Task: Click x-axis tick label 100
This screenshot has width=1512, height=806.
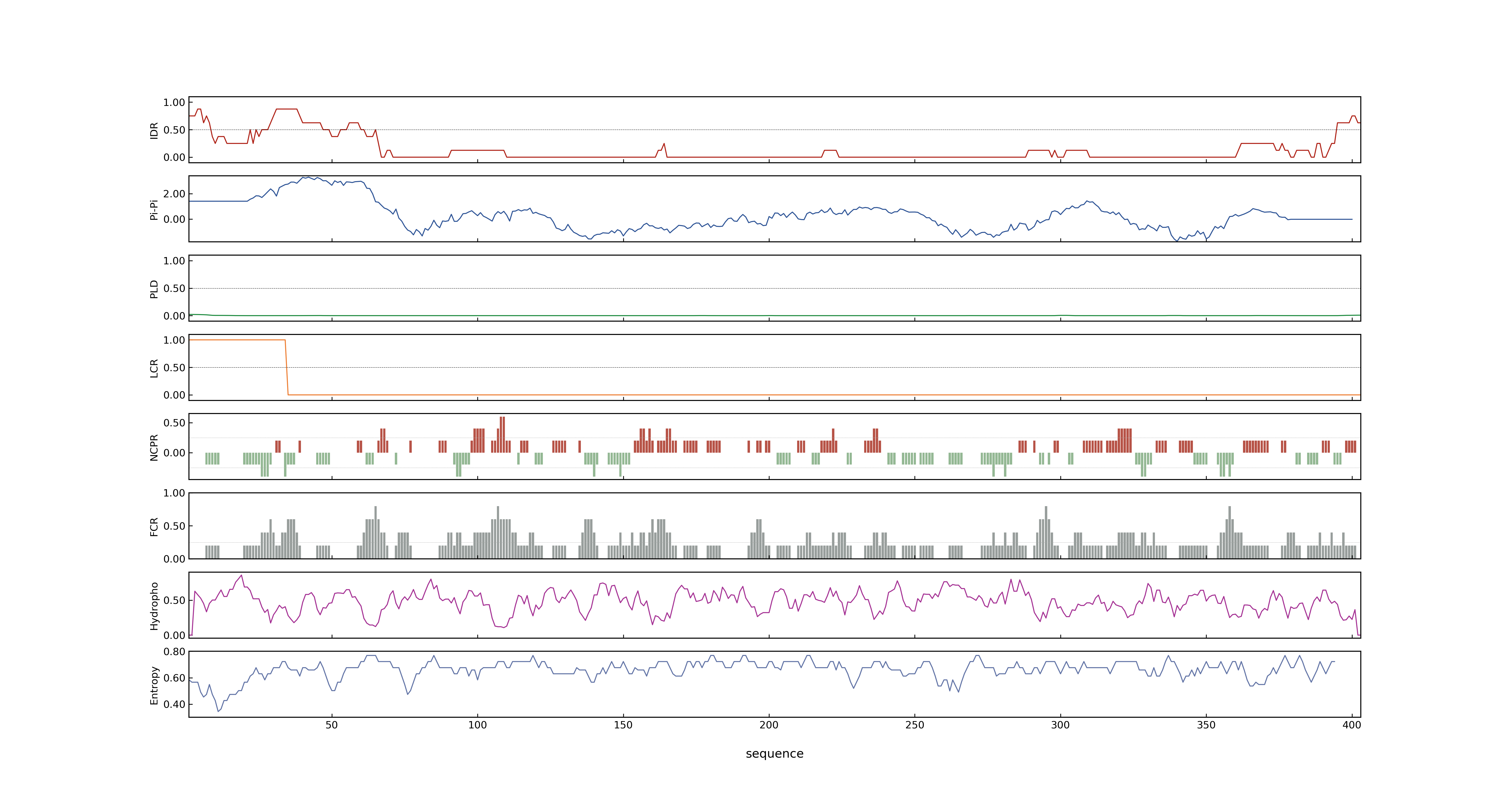Action: click(x=477, y=725)
